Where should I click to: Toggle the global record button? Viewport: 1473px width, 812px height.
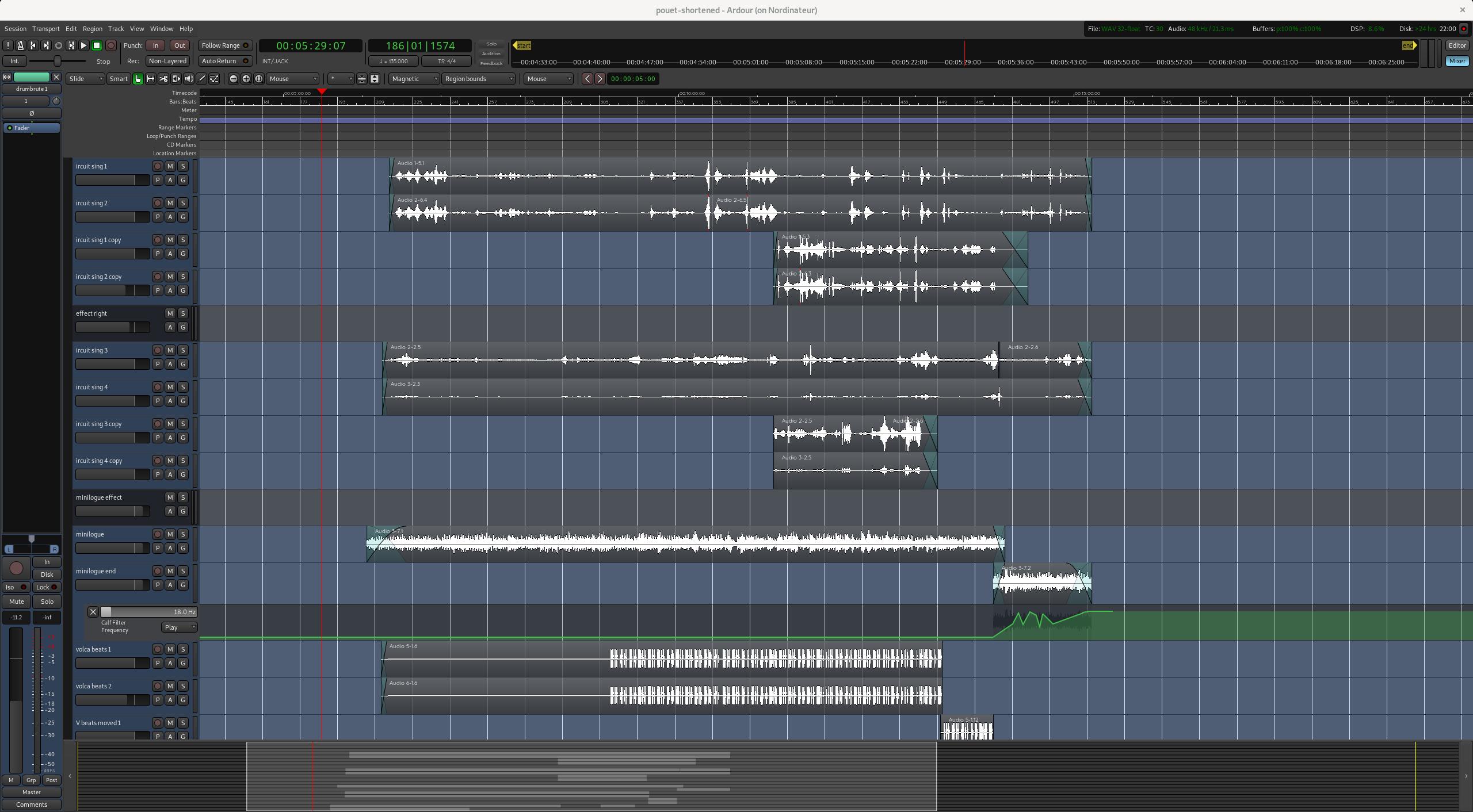(x=111, y=45)
